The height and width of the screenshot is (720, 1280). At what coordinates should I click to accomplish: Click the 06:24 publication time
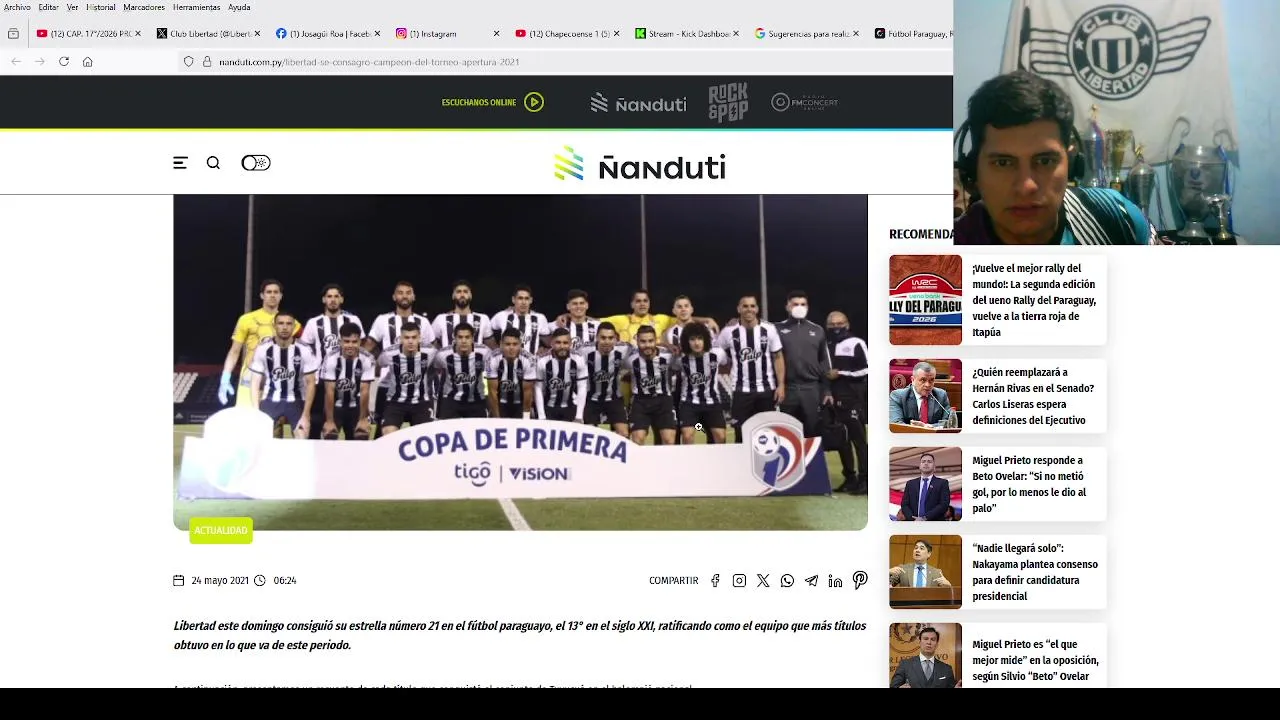pos(285,580)
